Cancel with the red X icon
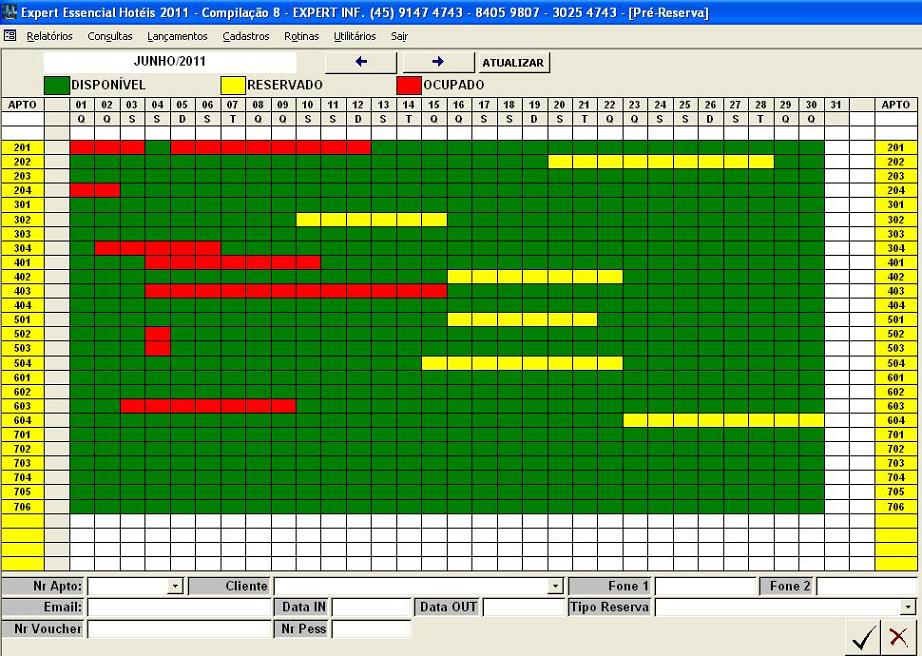This screenshot has width=922, height=656. [x=898, y=636]
